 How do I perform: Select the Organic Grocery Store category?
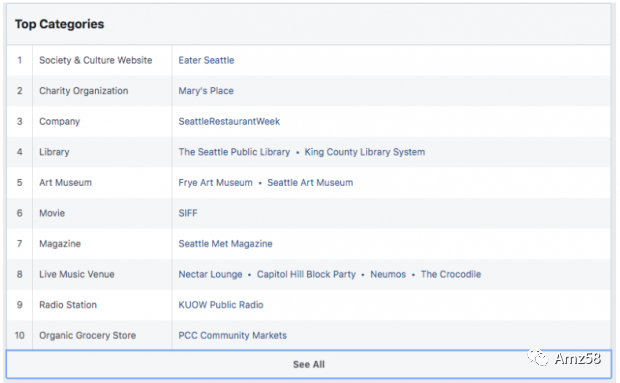click(x=87, y=336)
